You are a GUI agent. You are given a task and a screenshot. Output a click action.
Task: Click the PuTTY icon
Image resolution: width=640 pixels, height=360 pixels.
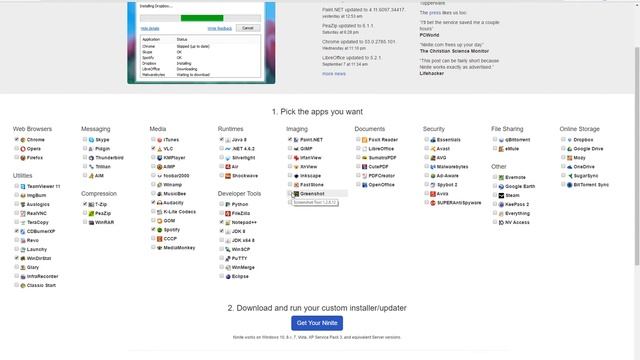(x=228, y=258)
